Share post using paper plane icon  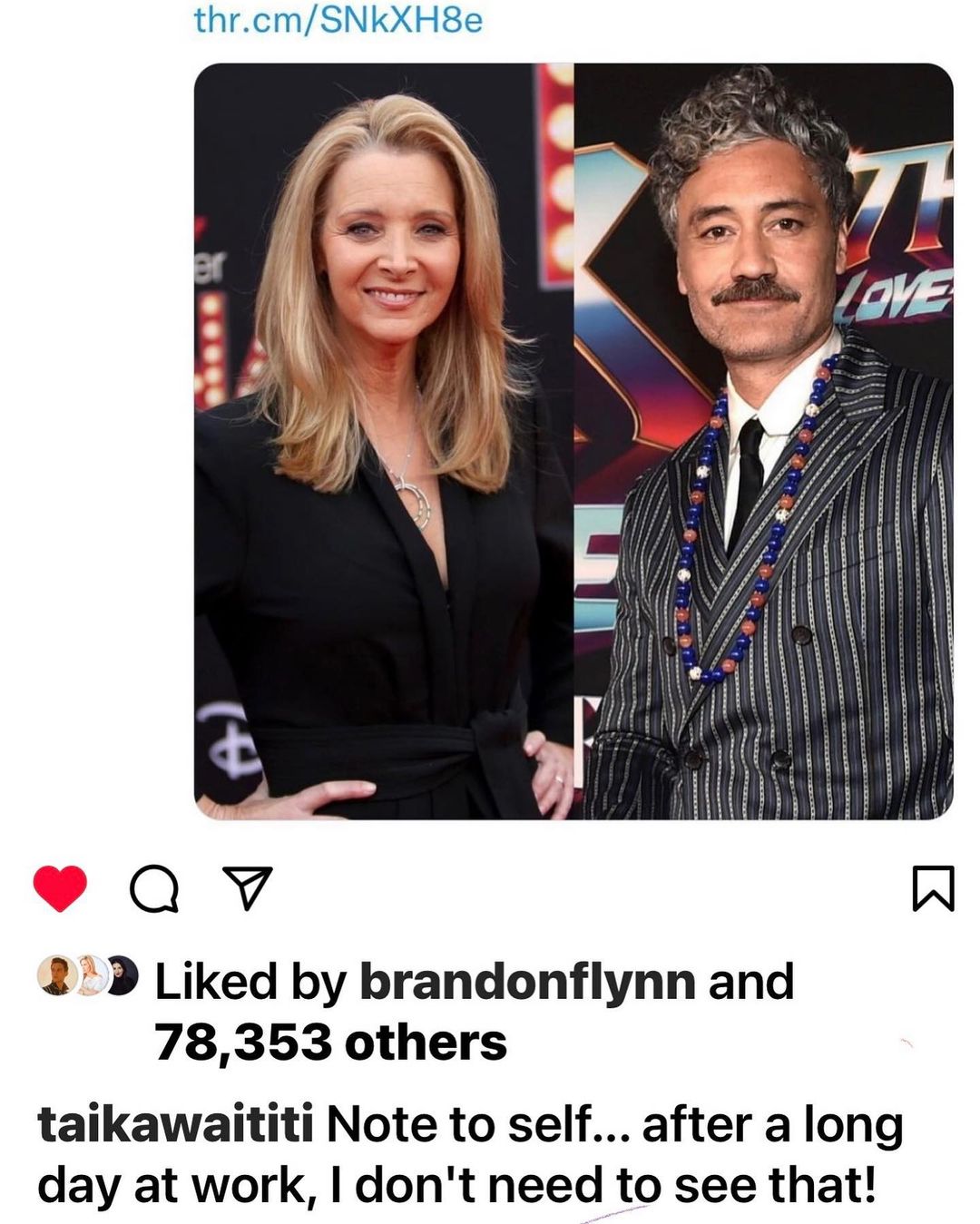pyautogui.click(x=247, y=889)
